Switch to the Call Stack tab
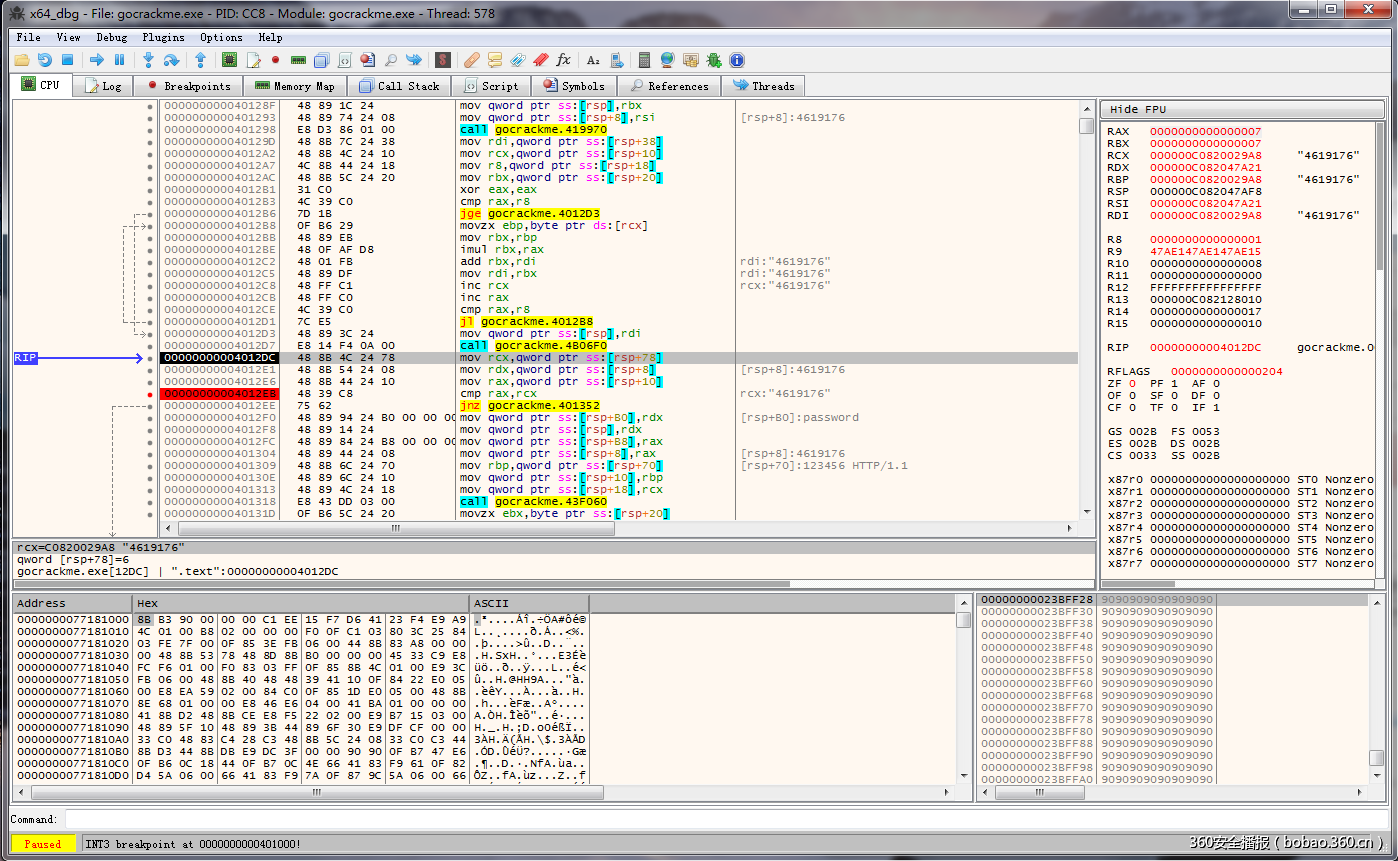The height and width of the screenshot is (861, 1398). click(x=399, y=86)
